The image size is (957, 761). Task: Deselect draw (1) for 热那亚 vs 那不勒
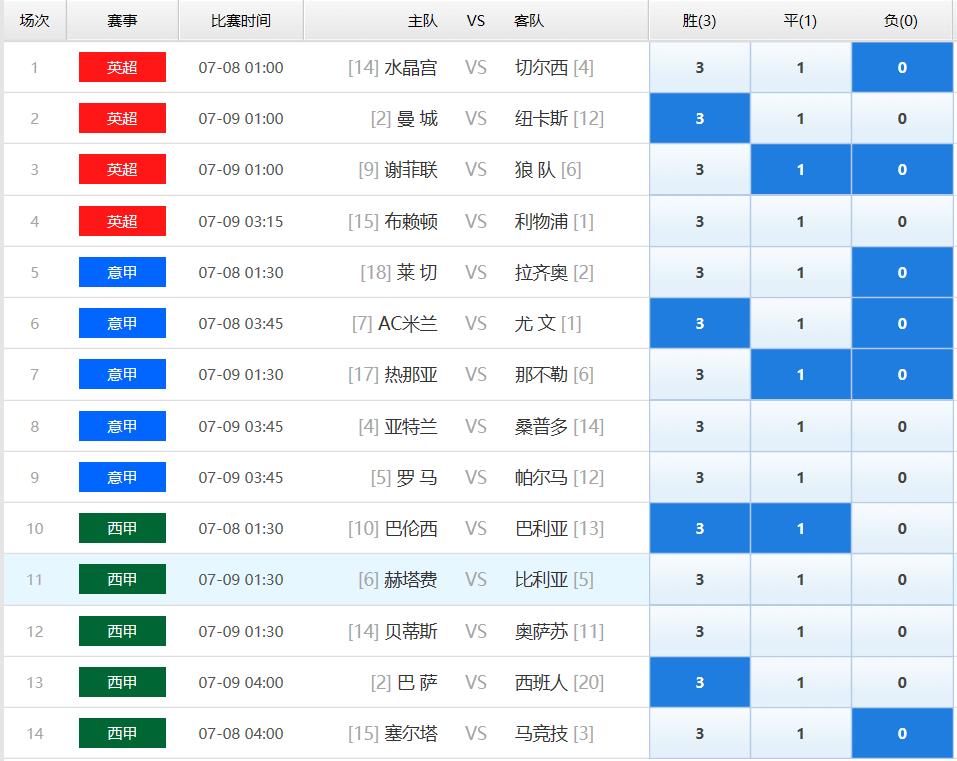pyautogui.click(x=800, y=375)
